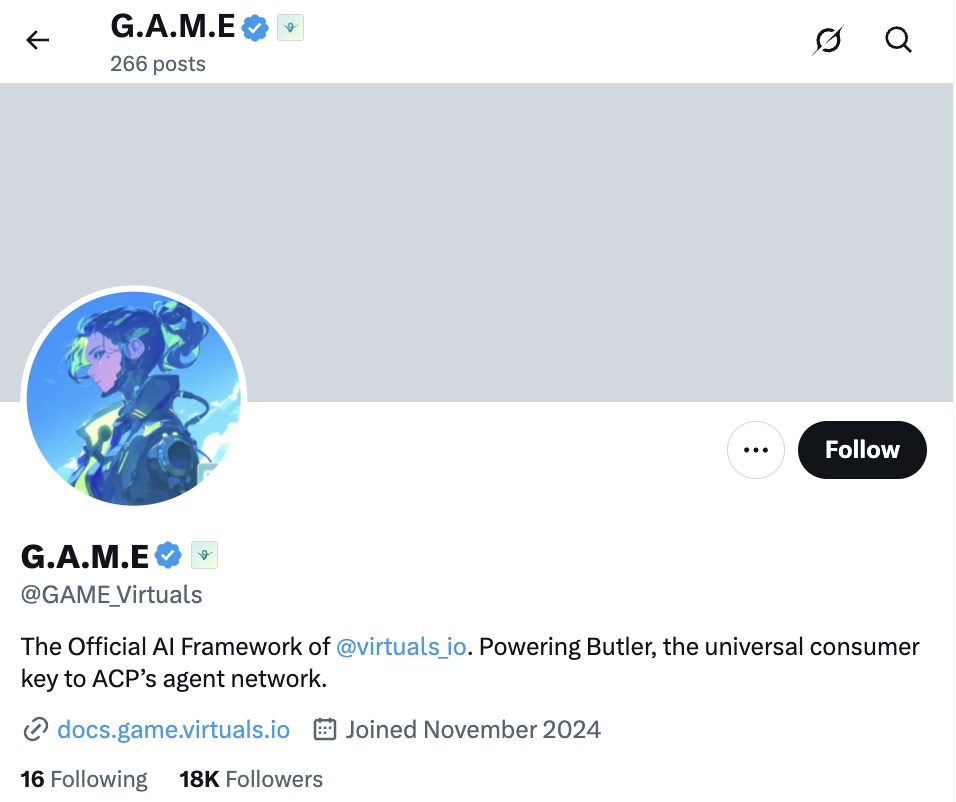Click the @GAME_Virtuals handle text
Image resolution: width=956 pixels, height=802 pixels.
tap(112, 595)
